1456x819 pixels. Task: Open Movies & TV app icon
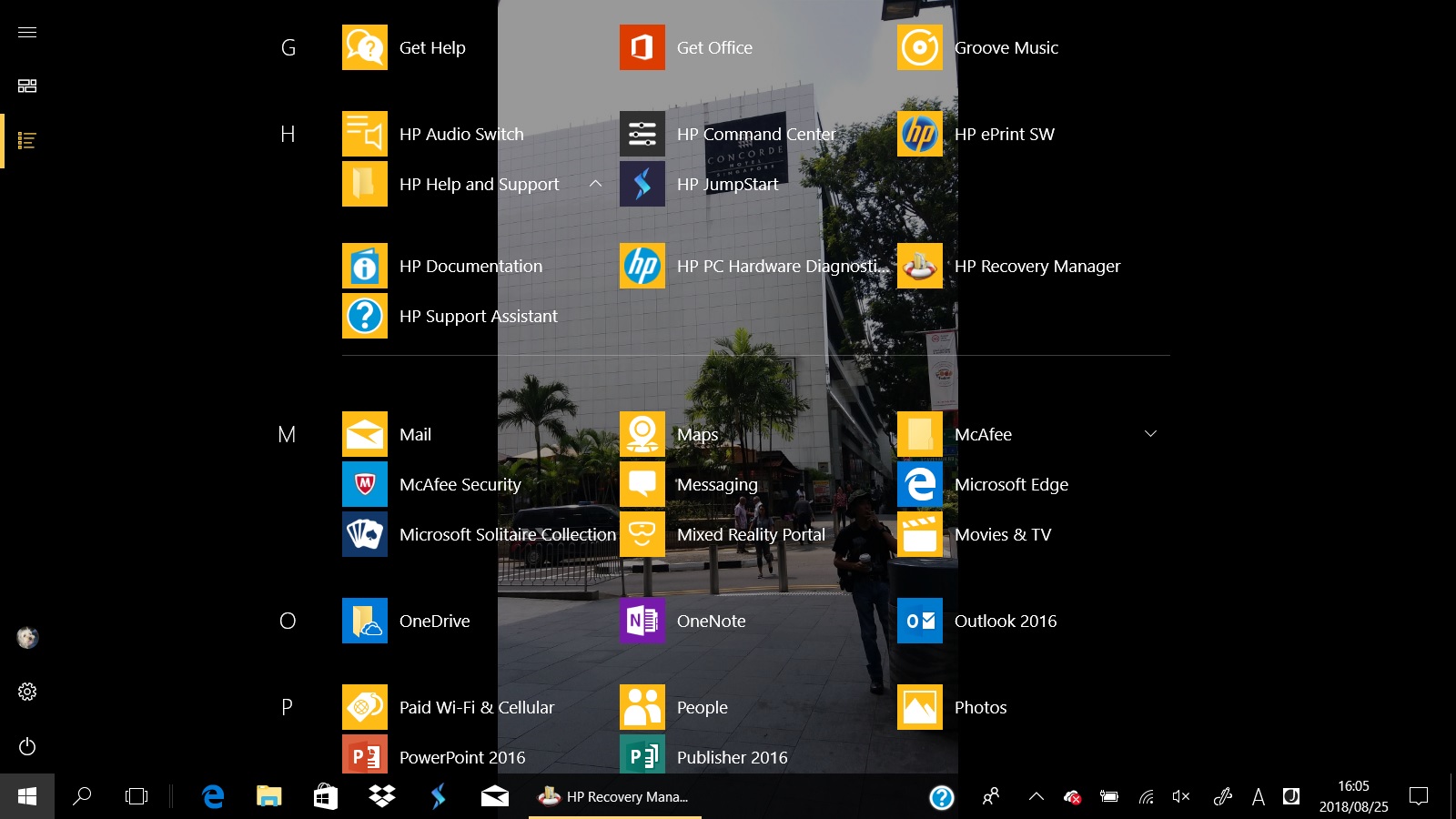pos(920,534)
